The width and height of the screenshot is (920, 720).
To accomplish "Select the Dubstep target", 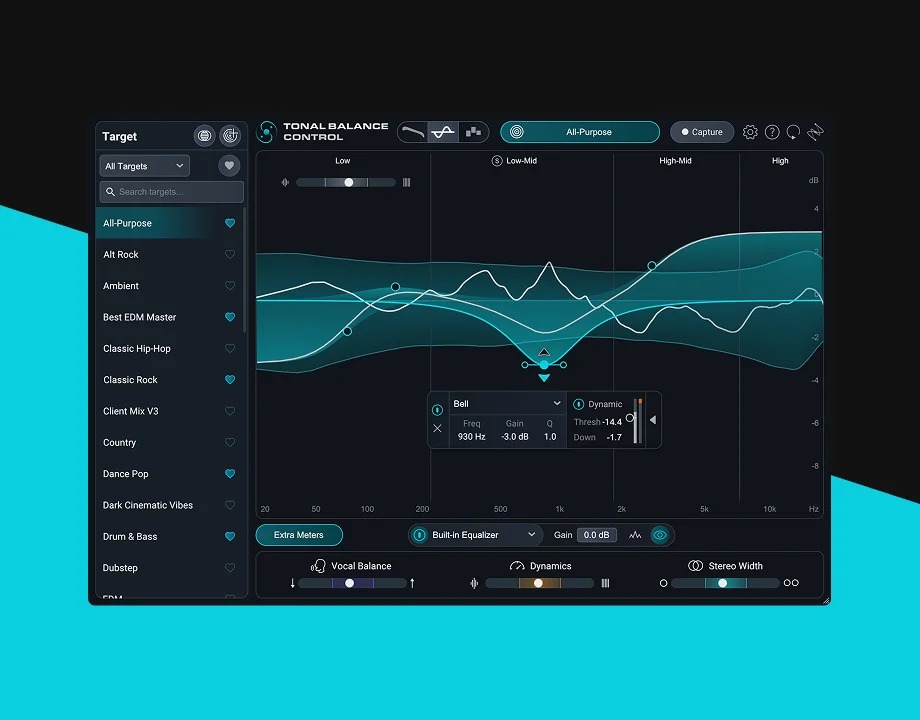I will (x=169, y=567).
